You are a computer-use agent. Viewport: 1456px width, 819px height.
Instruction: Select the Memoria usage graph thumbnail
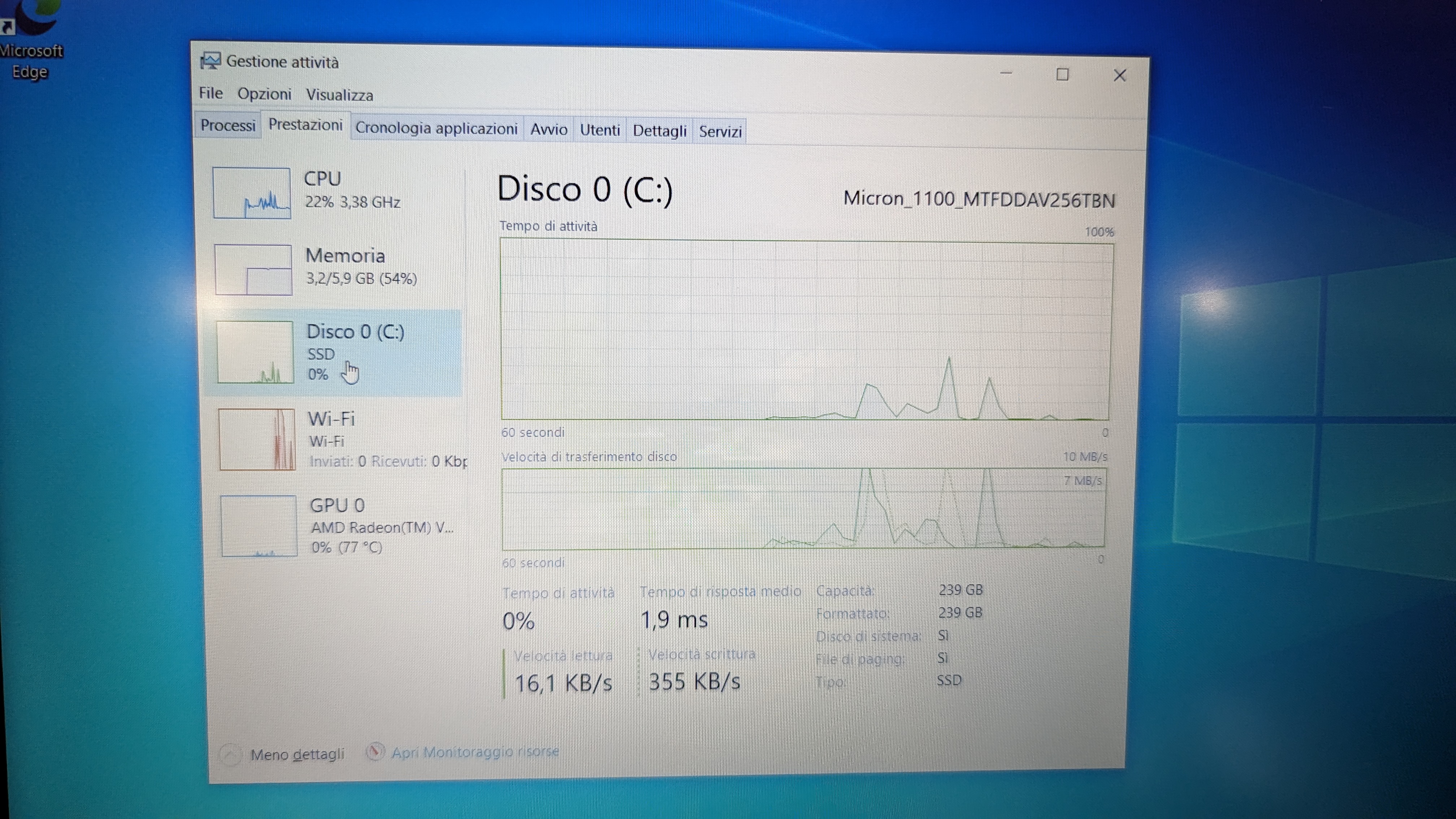[253, 270]
